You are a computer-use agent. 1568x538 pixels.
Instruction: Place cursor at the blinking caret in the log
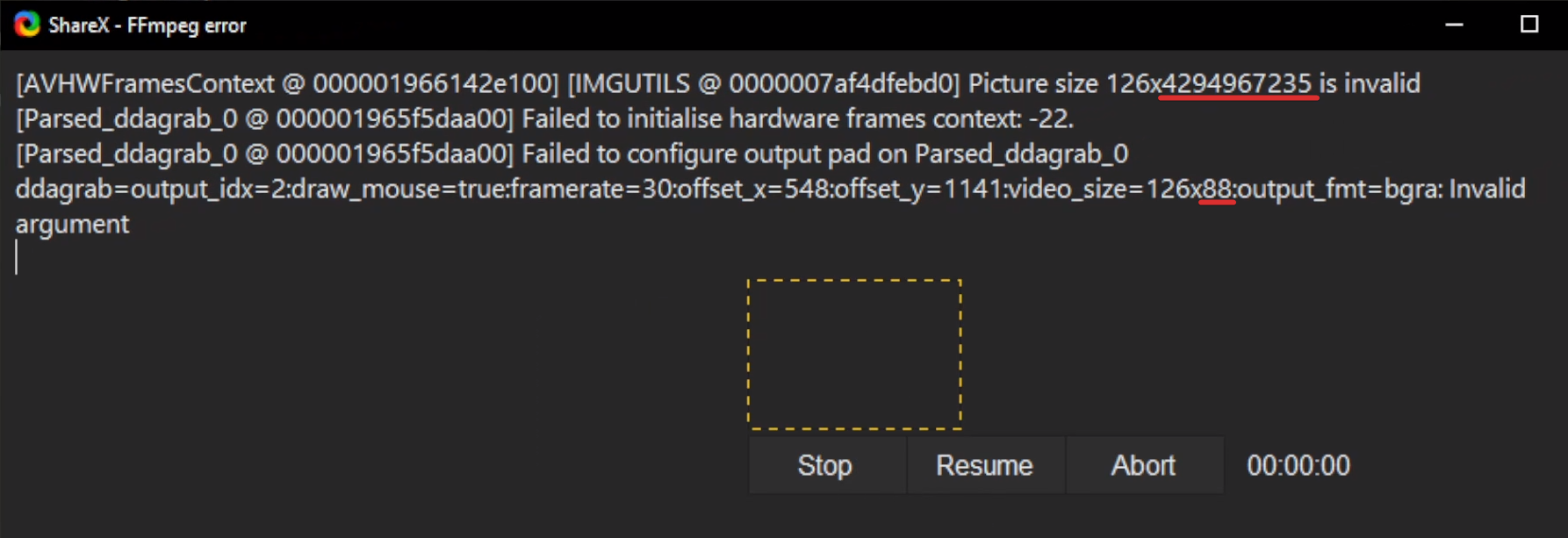[16, 259]
